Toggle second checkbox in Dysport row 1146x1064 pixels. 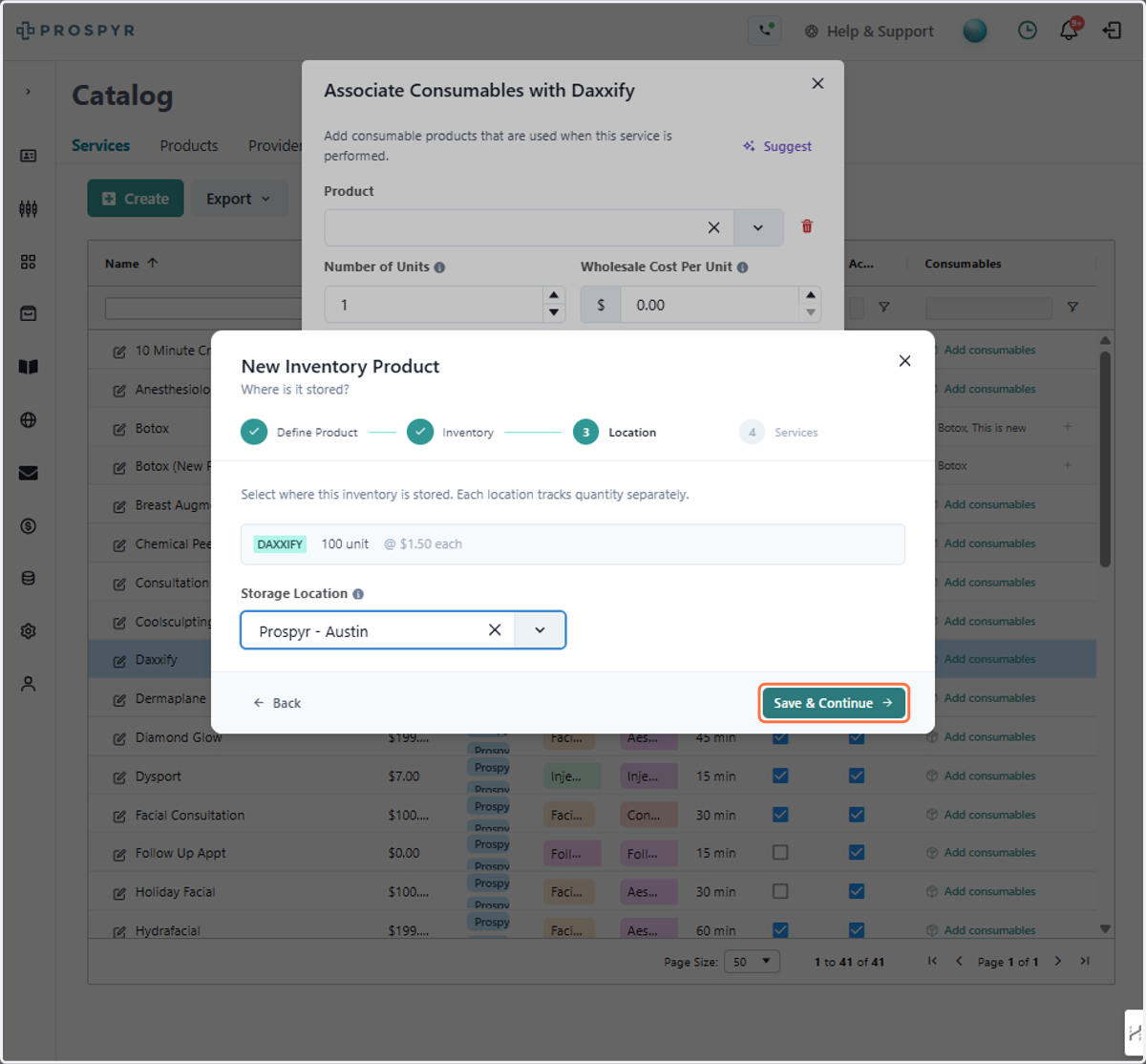[x=857, y=776]
